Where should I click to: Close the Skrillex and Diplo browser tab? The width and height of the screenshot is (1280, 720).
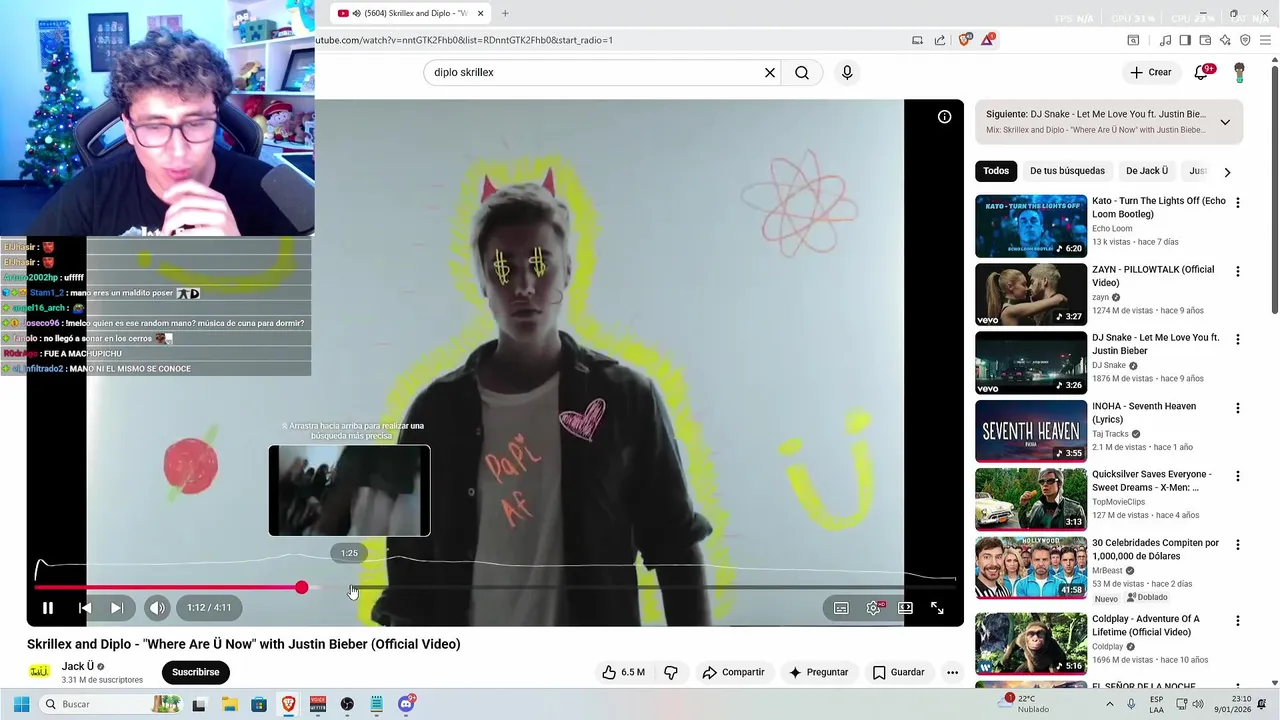coord(480,13)
